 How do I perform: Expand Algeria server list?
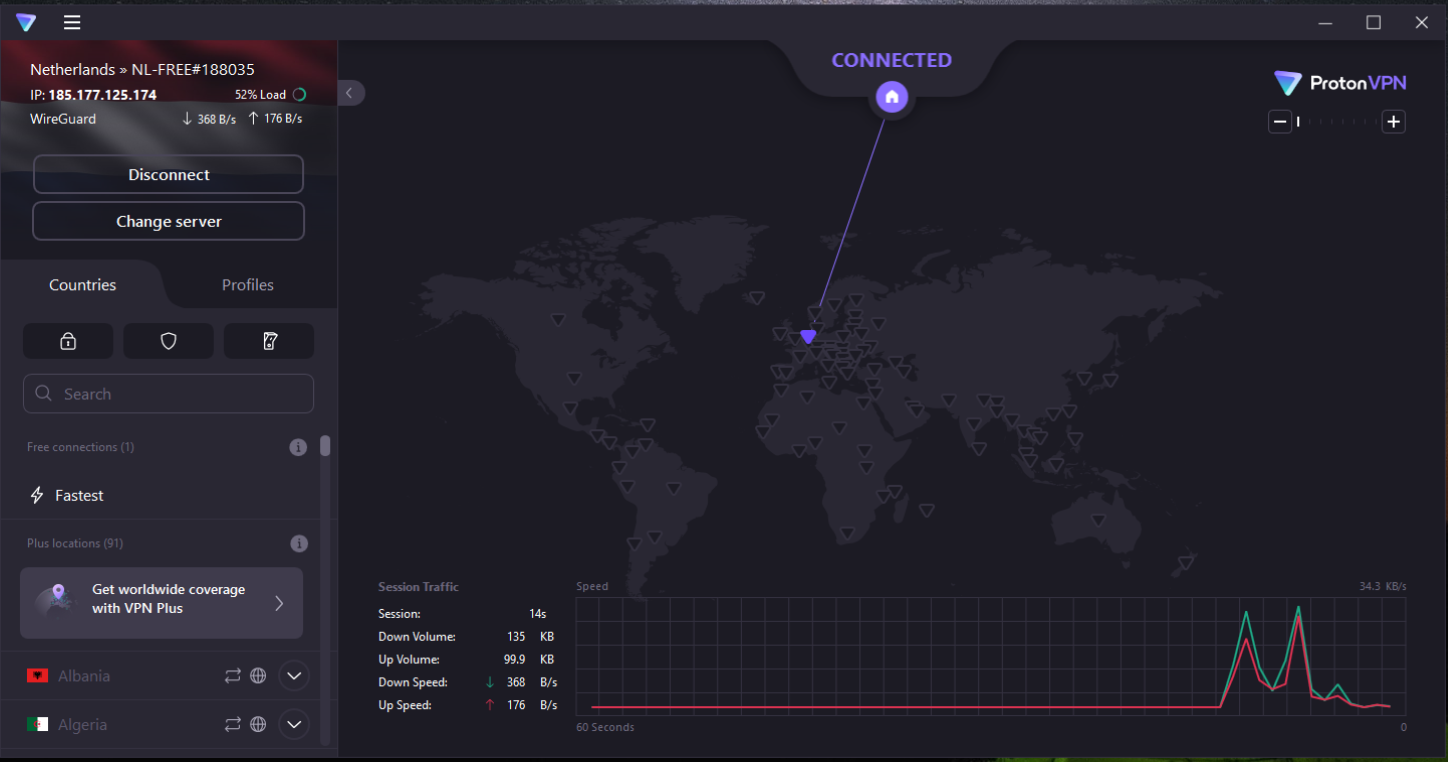point(294,724)
